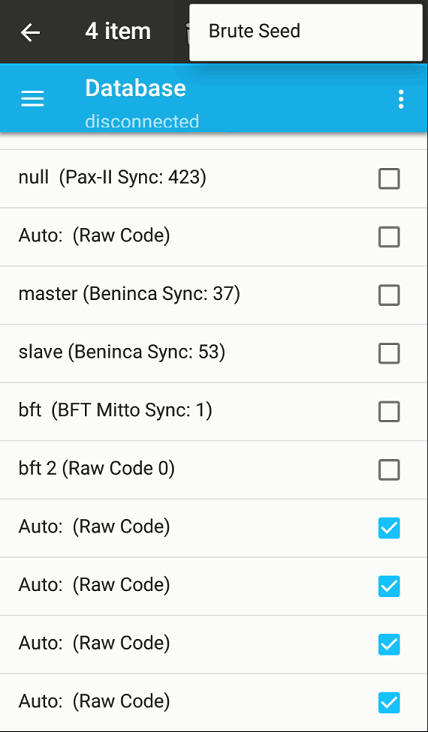428x732 pixels.
Task: Click the 4 item selection counter
Action: pyautogui.click(x=118, y=31)
